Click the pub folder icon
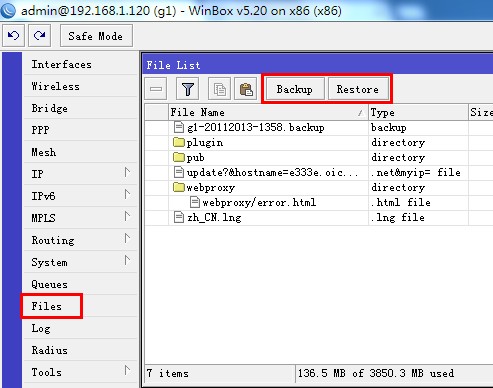493x388 pixels. [179, 157]
